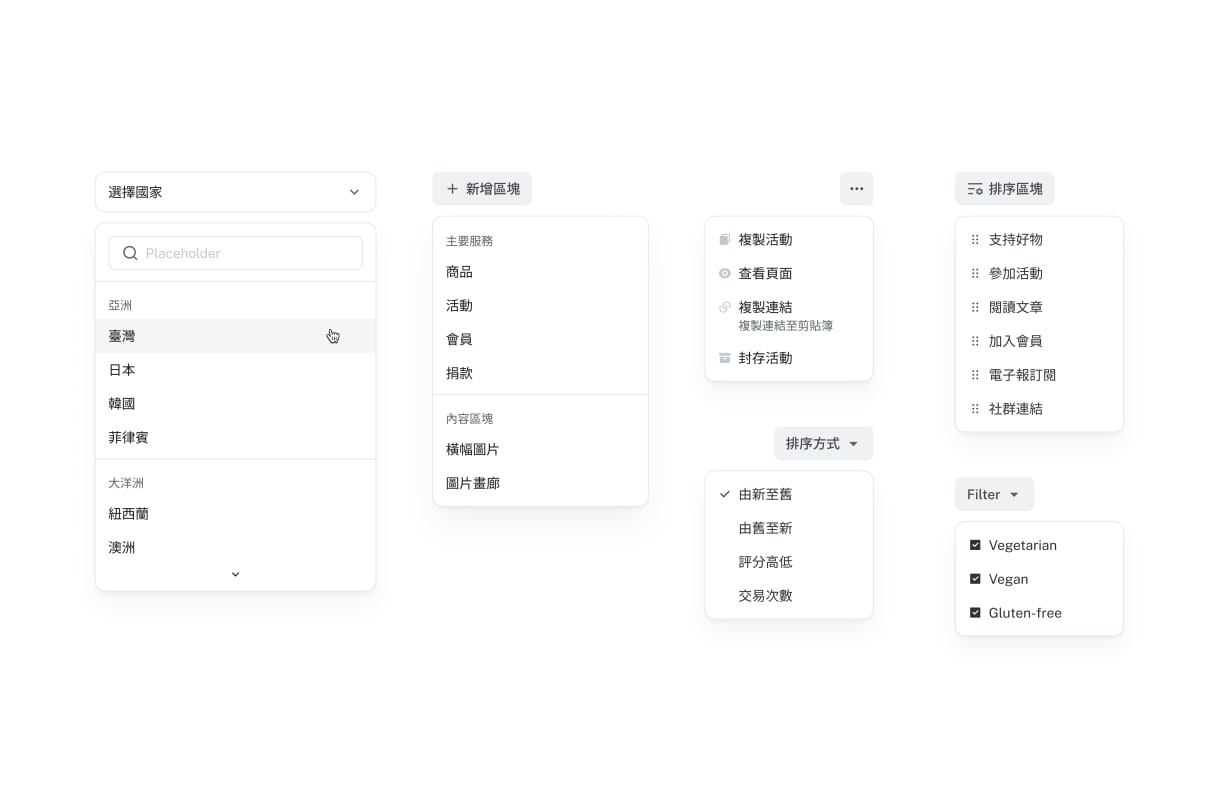Click the plus icon beside 新增區塊
The width and height of the screenshot is (1218, 808).
[x=452, y=189]
